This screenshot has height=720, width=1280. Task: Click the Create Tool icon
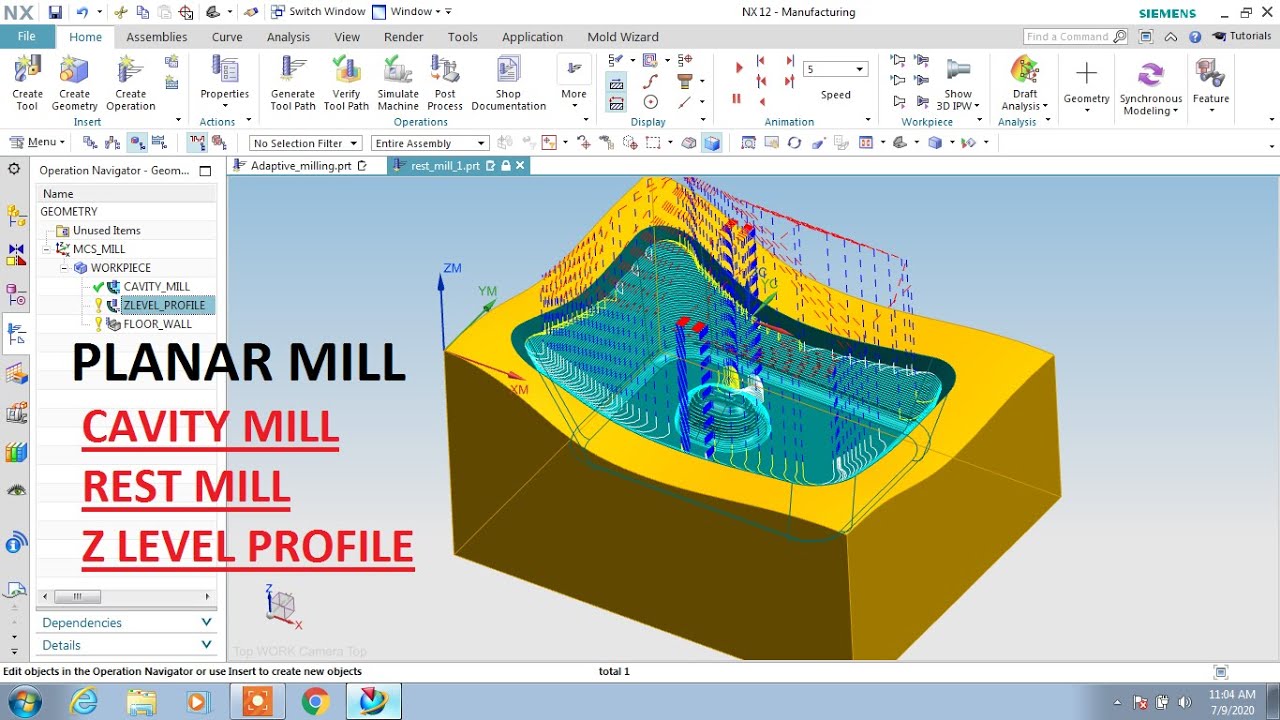click(28, 82)
